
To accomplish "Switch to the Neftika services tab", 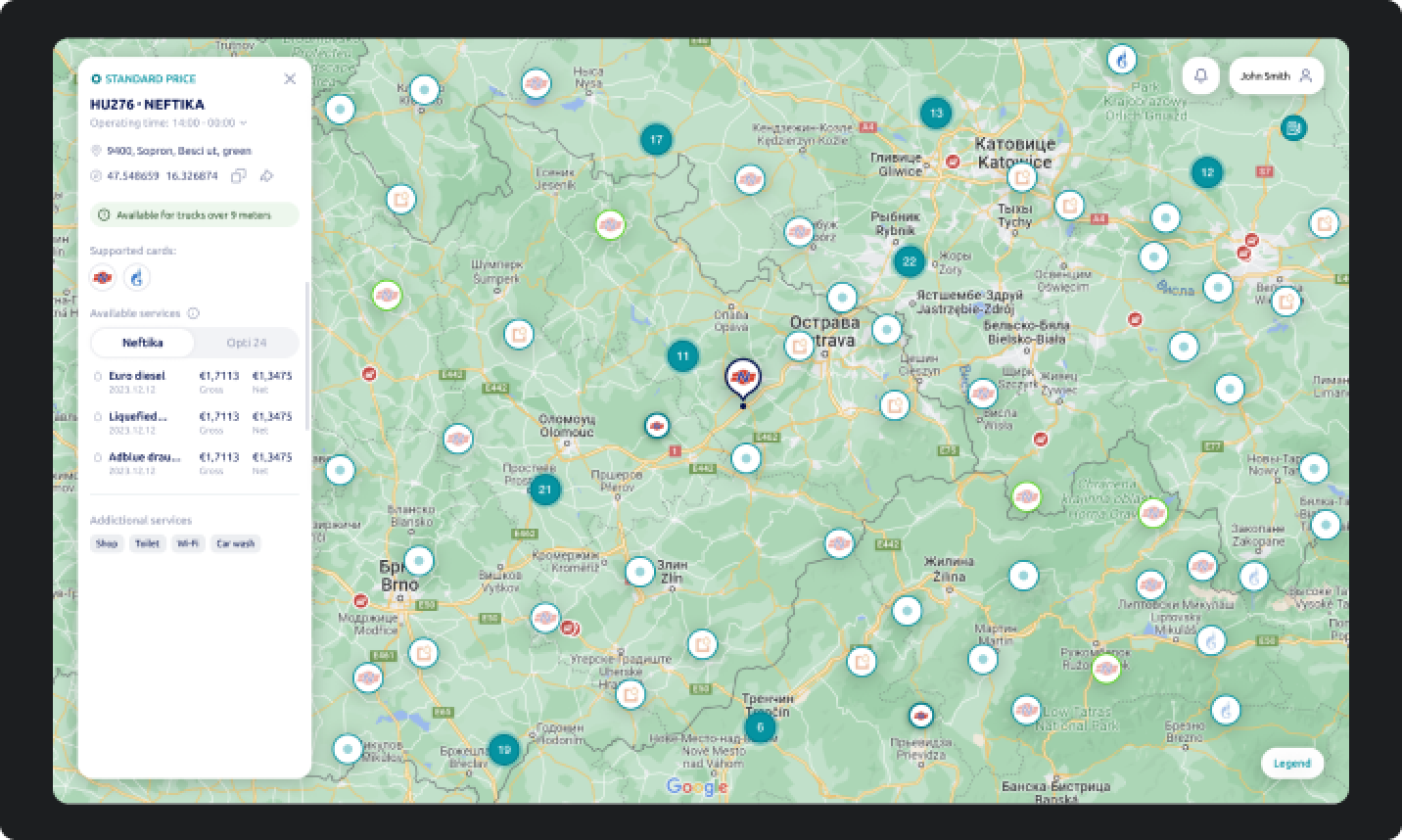I will click(x=143, y=343).
